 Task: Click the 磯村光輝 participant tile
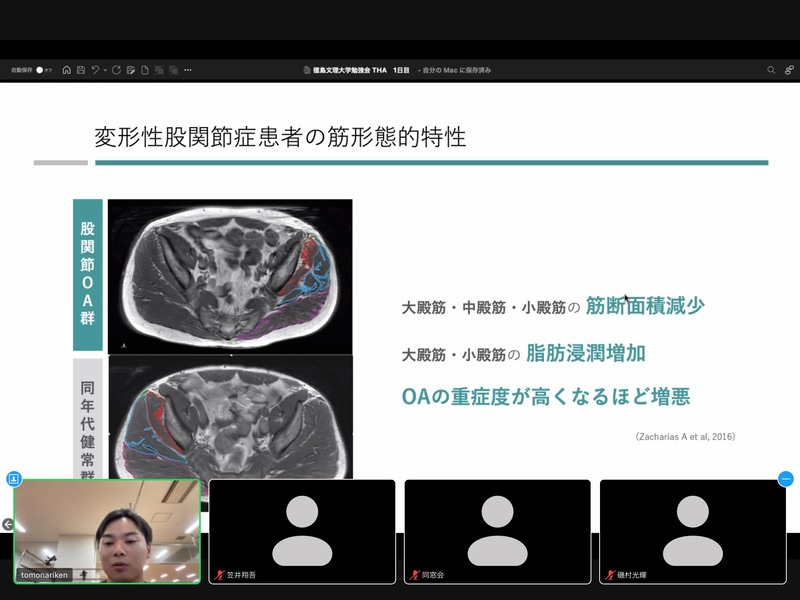point(693,532)
